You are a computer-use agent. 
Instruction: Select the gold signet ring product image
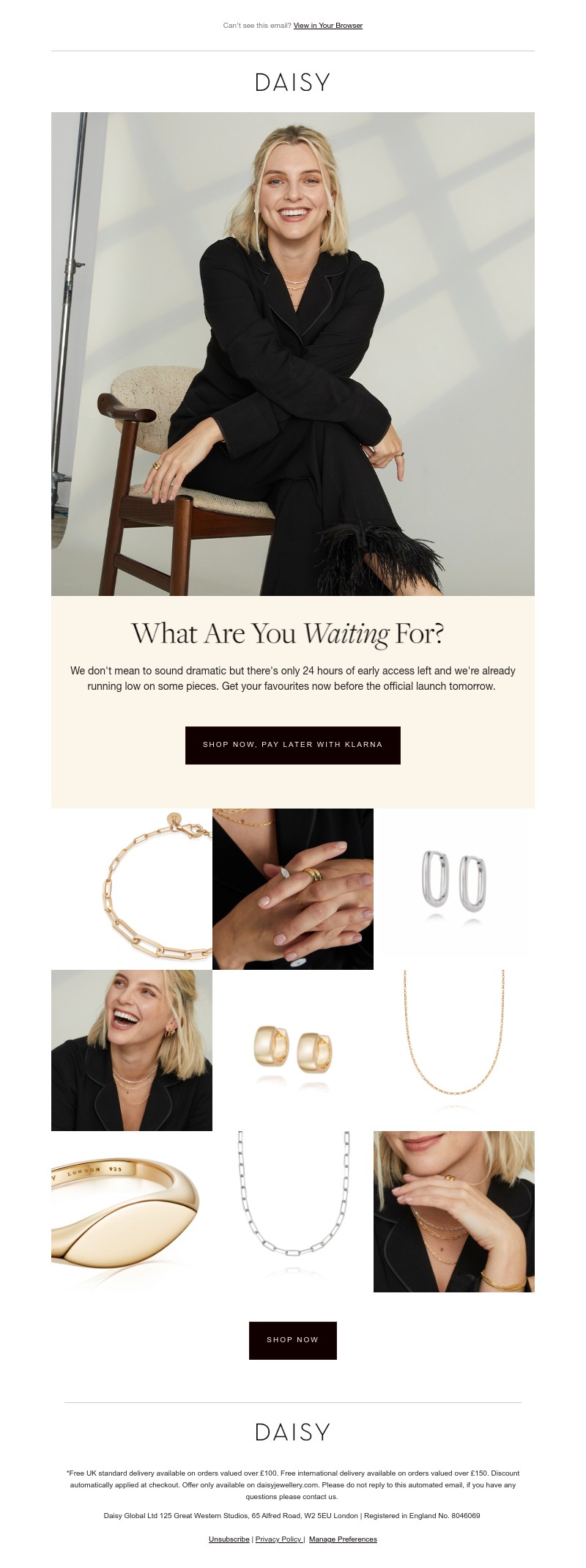coord(132,1212)
